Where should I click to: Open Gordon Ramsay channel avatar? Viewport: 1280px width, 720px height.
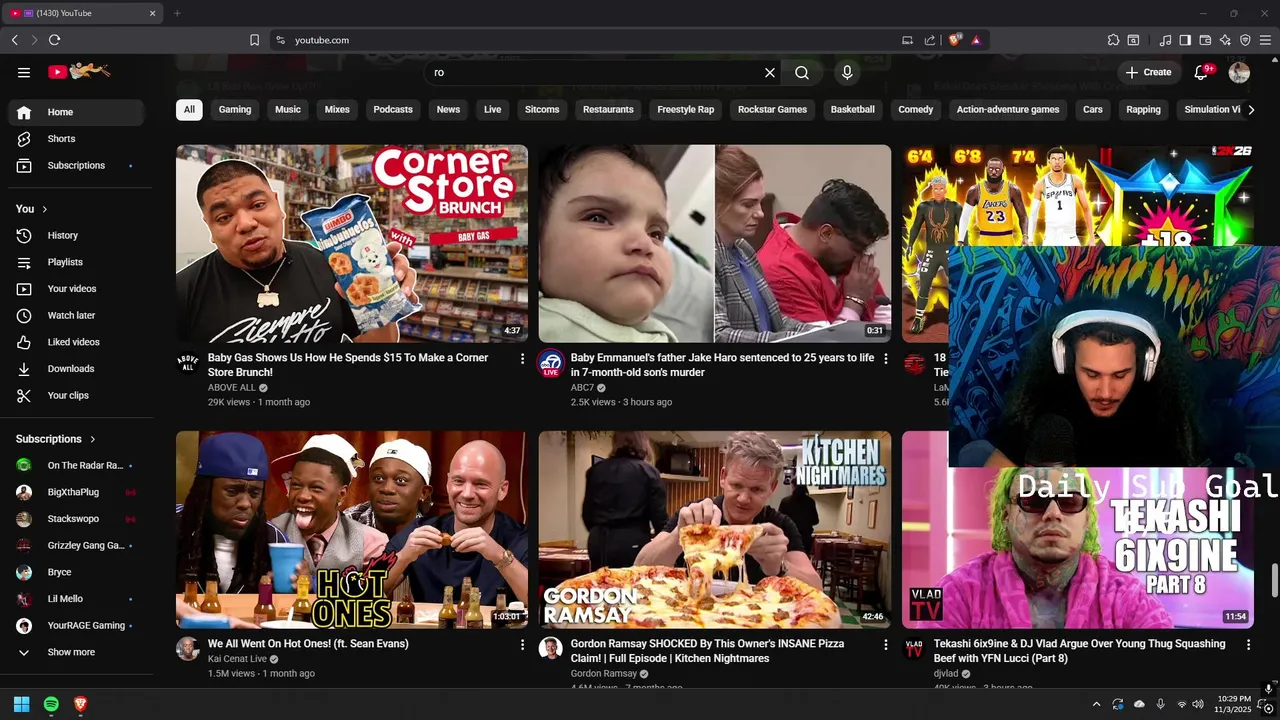551,649
